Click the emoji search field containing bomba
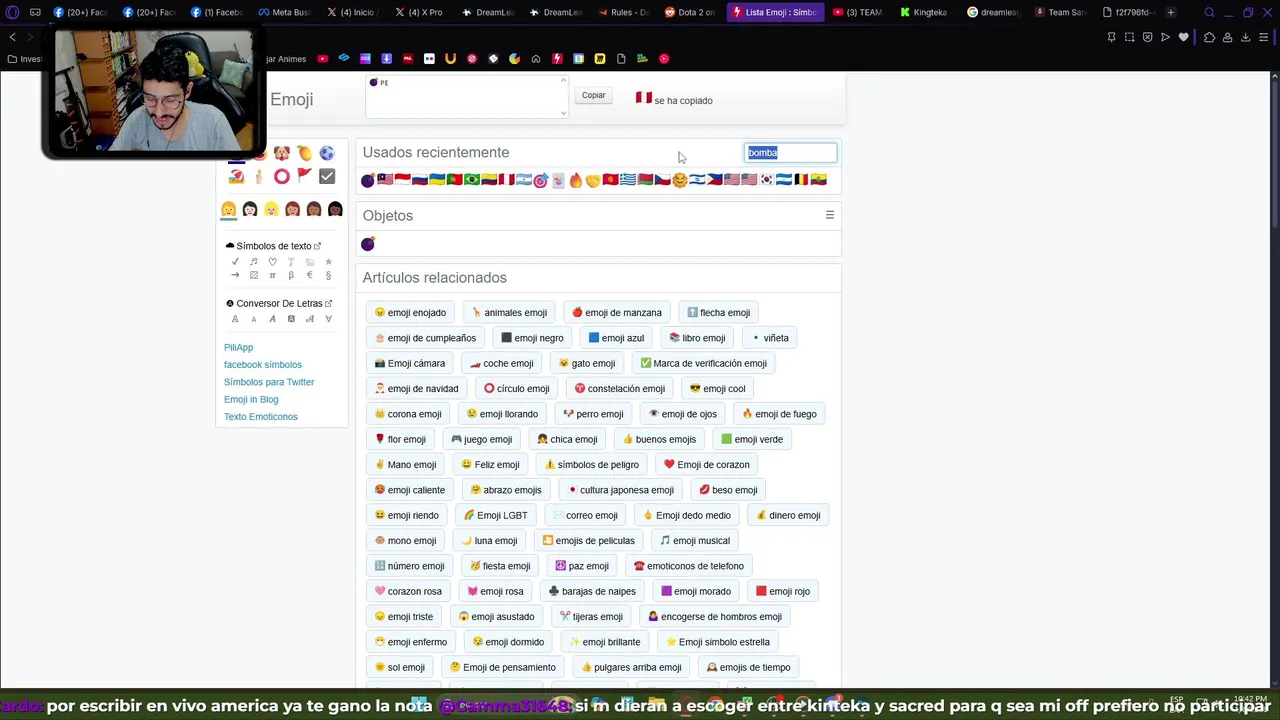This screenshot has width=1280, height=720. tap(791, 152)
